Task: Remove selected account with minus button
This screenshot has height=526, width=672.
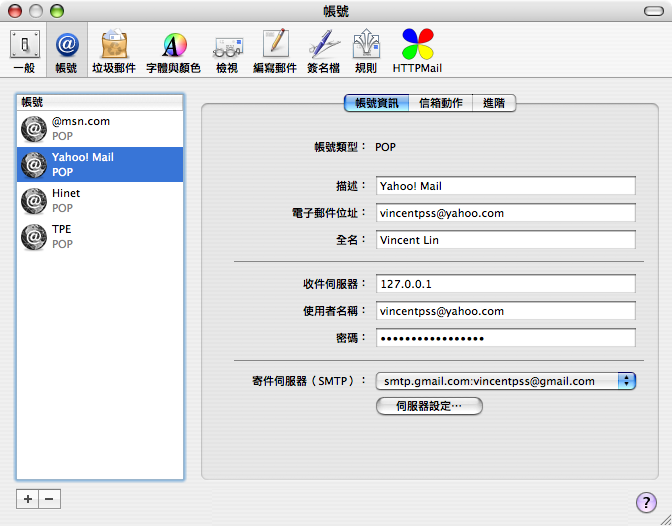Action: coord(50,499)
